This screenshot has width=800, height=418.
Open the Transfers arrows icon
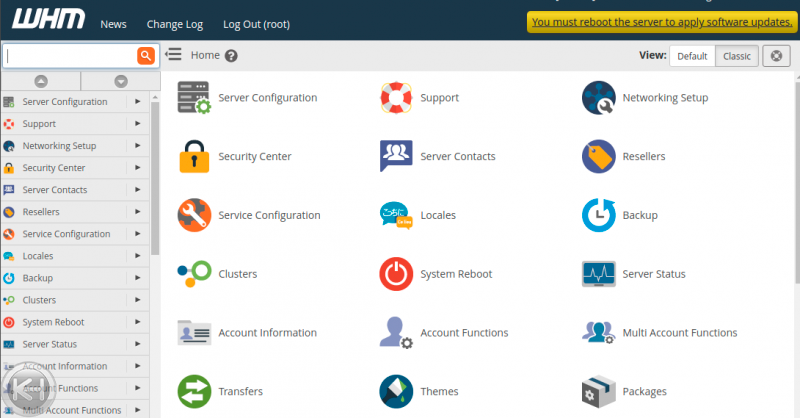click(194, 391)
